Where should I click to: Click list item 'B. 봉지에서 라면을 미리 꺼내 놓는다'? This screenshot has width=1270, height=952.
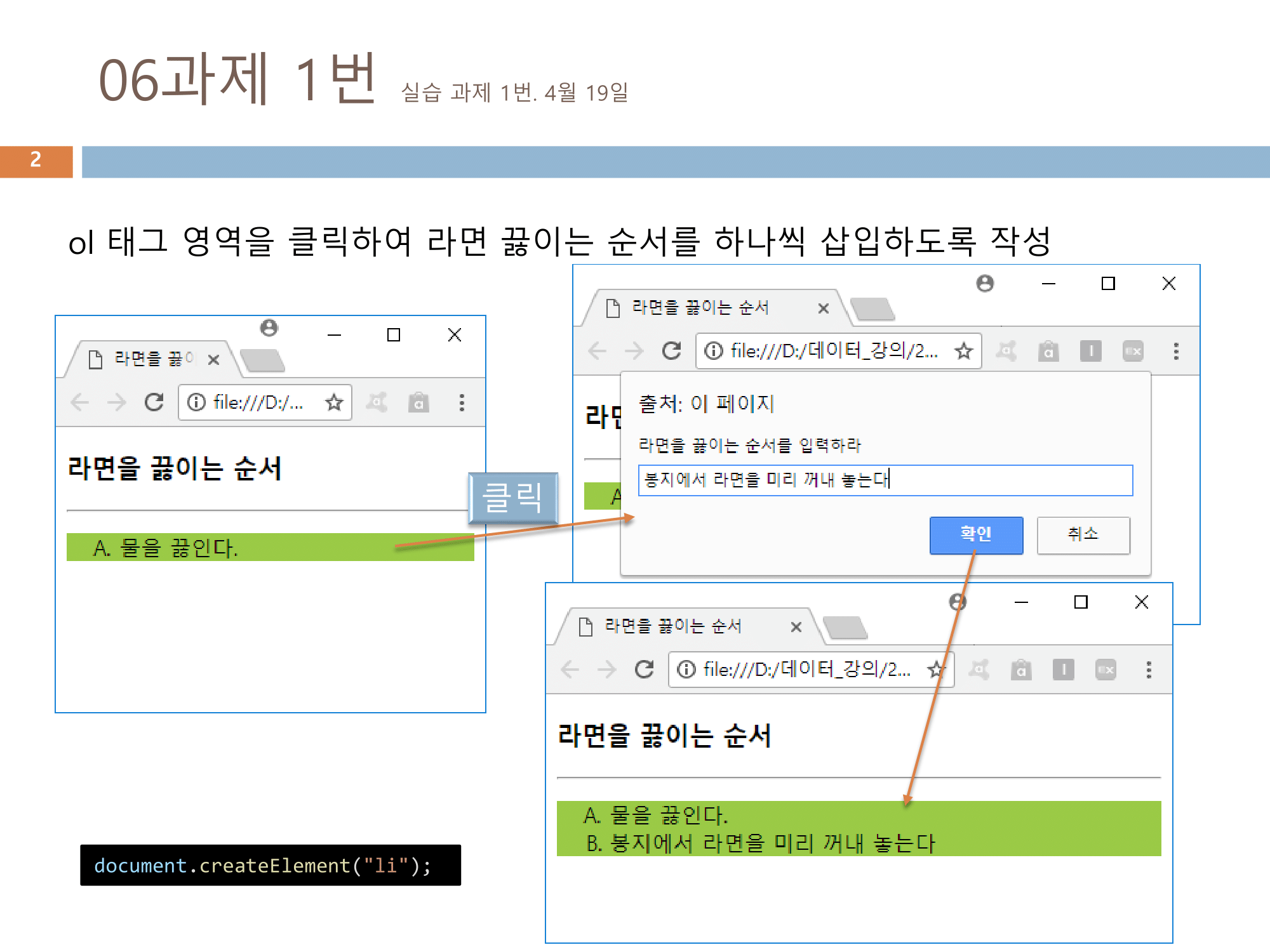(760, 843)
